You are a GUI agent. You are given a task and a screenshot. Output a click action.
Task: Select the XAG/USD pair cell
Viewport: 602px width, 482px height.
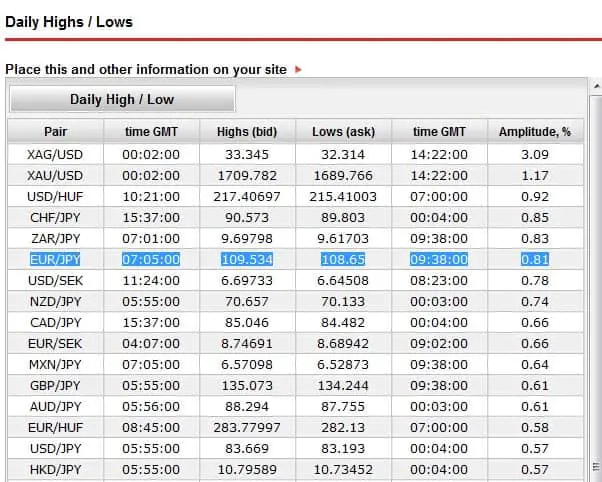pos(55,154)
